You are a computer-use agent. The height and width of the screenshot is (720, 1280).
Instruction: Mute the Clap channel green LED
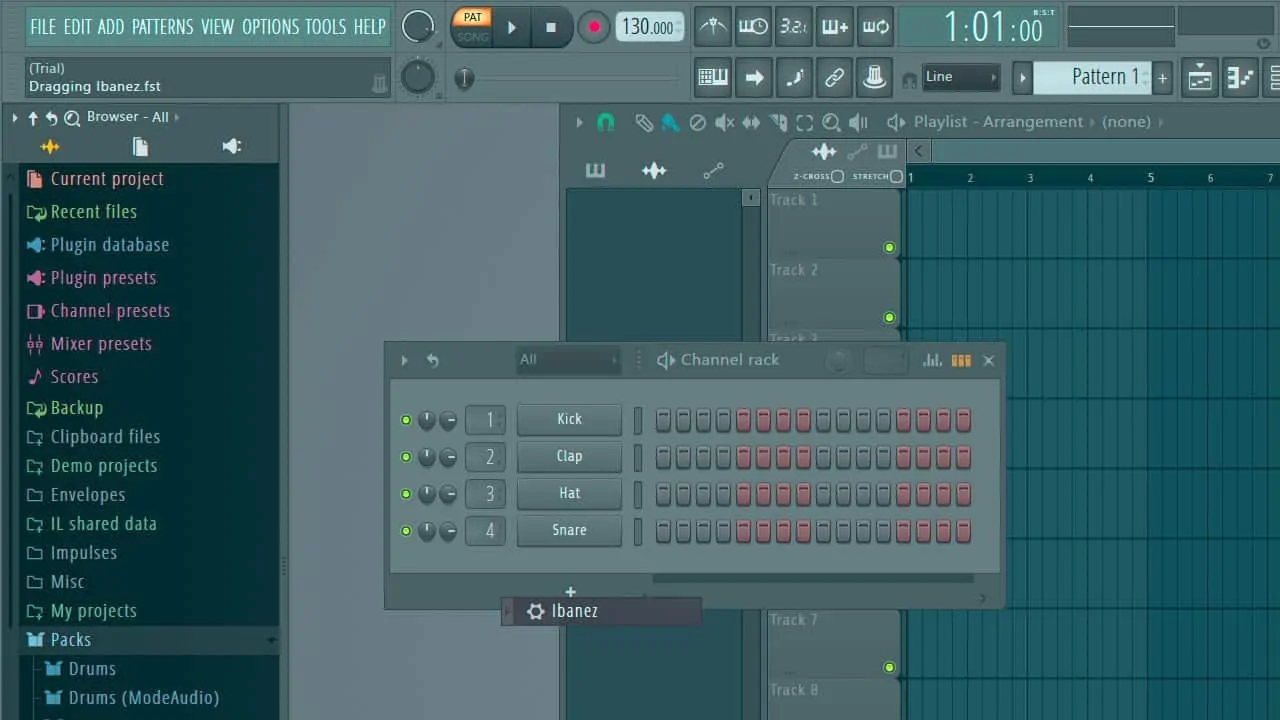point(405,457)
